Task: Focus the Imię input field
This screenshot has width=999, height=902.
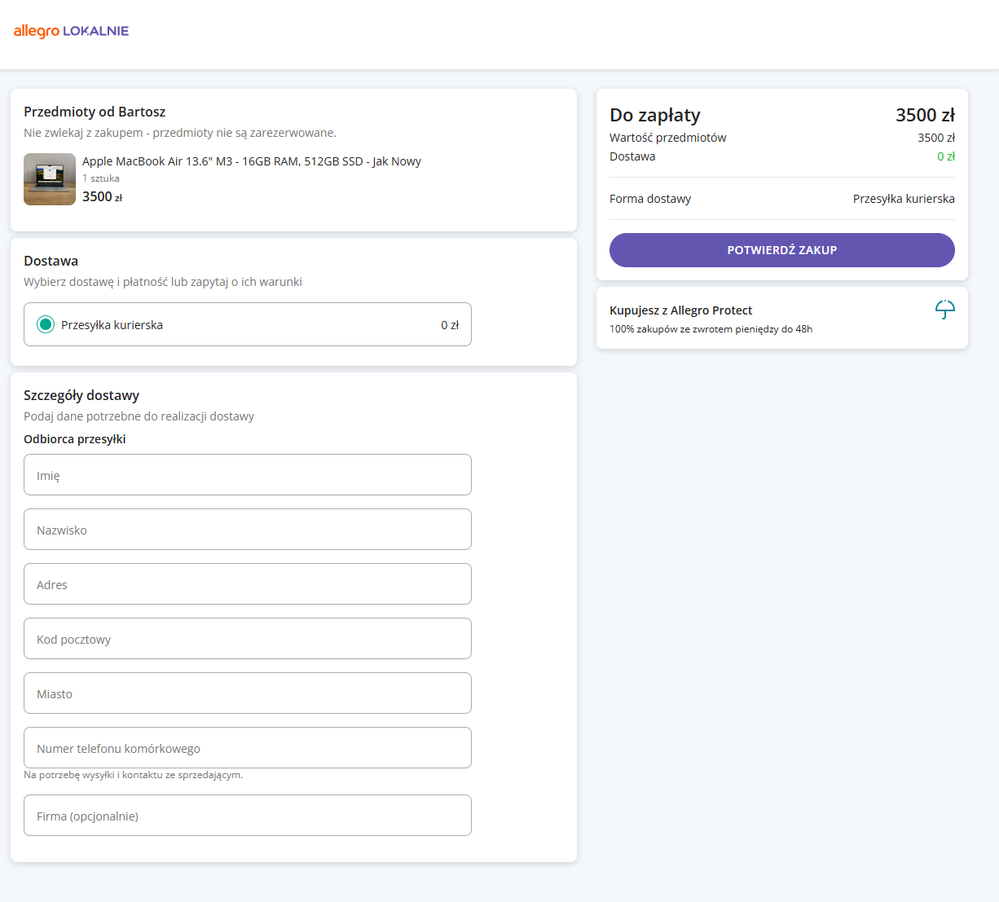Action: pos(247,475)
